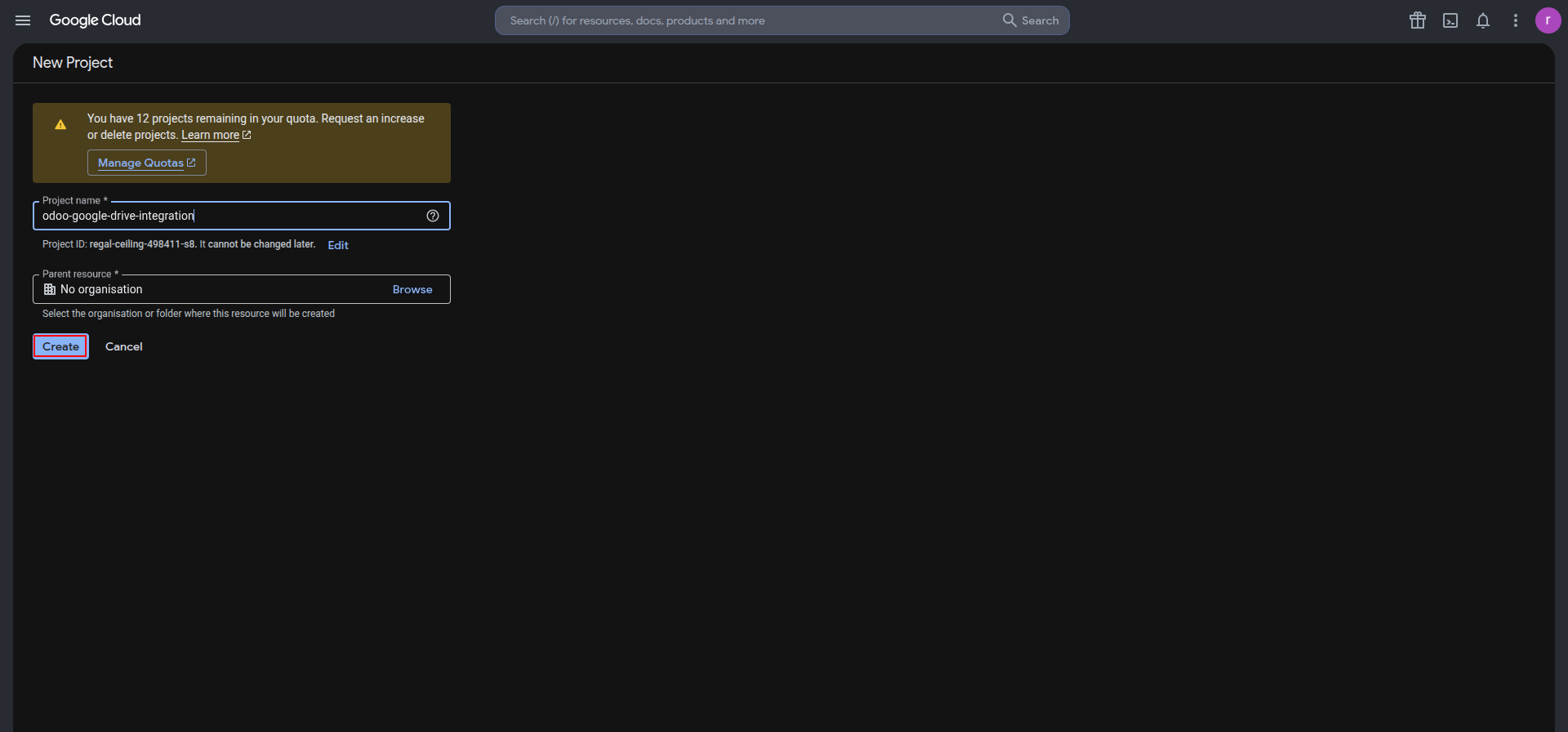Edit the Project ID
Screen dimensions: 1568x732
[x=338, y=245]
